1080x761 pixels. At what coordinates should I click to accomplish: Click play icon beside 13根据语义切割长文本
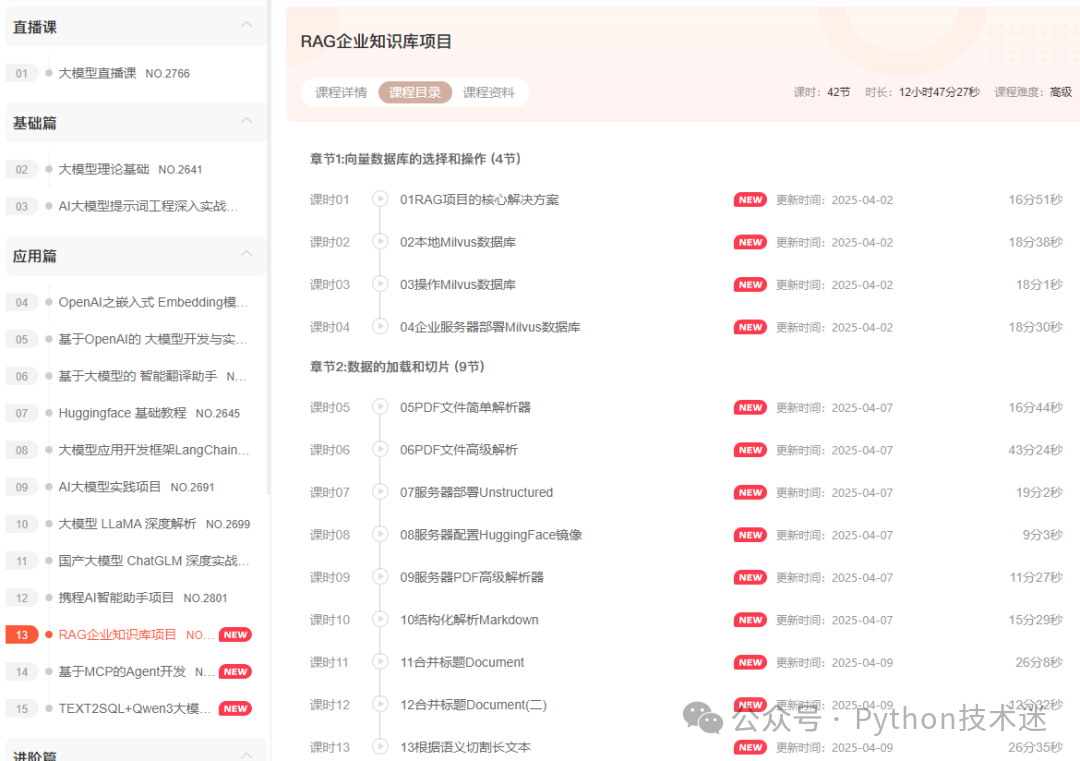click(x=380, y=747)
